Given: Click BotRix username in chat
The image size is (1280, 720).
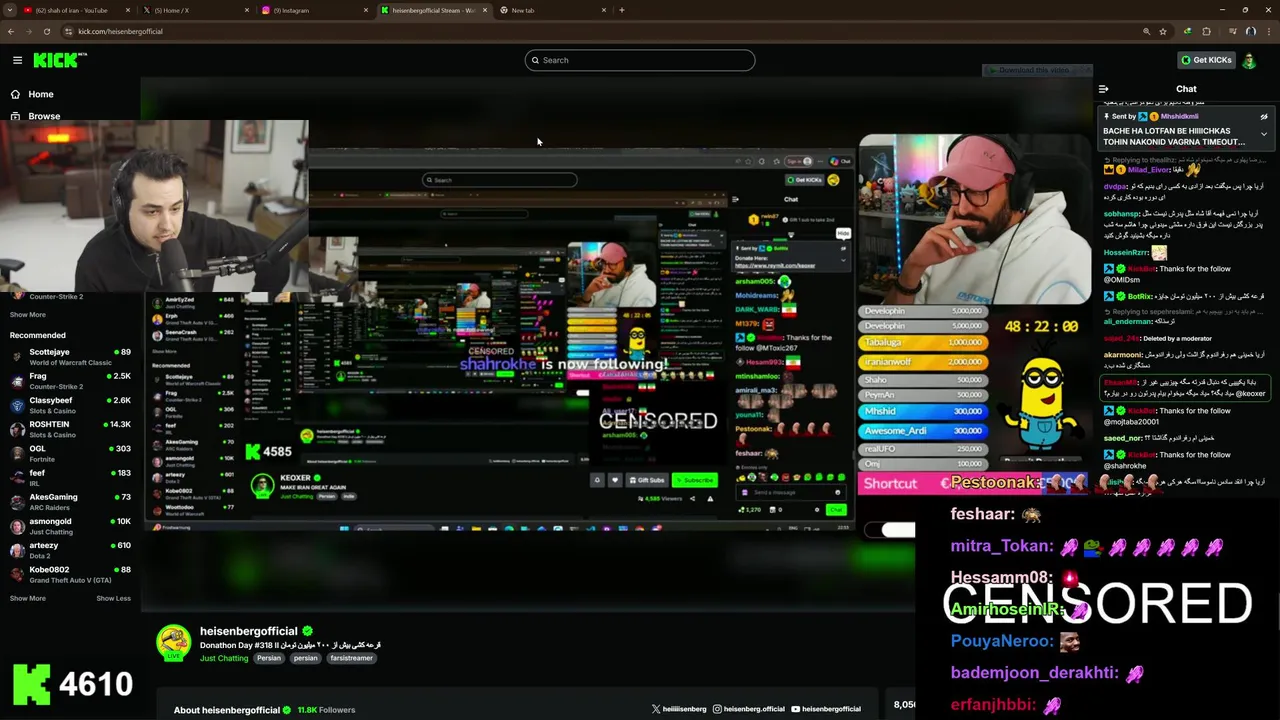Looking at the screenshot, I should (x=1140, y=296).
